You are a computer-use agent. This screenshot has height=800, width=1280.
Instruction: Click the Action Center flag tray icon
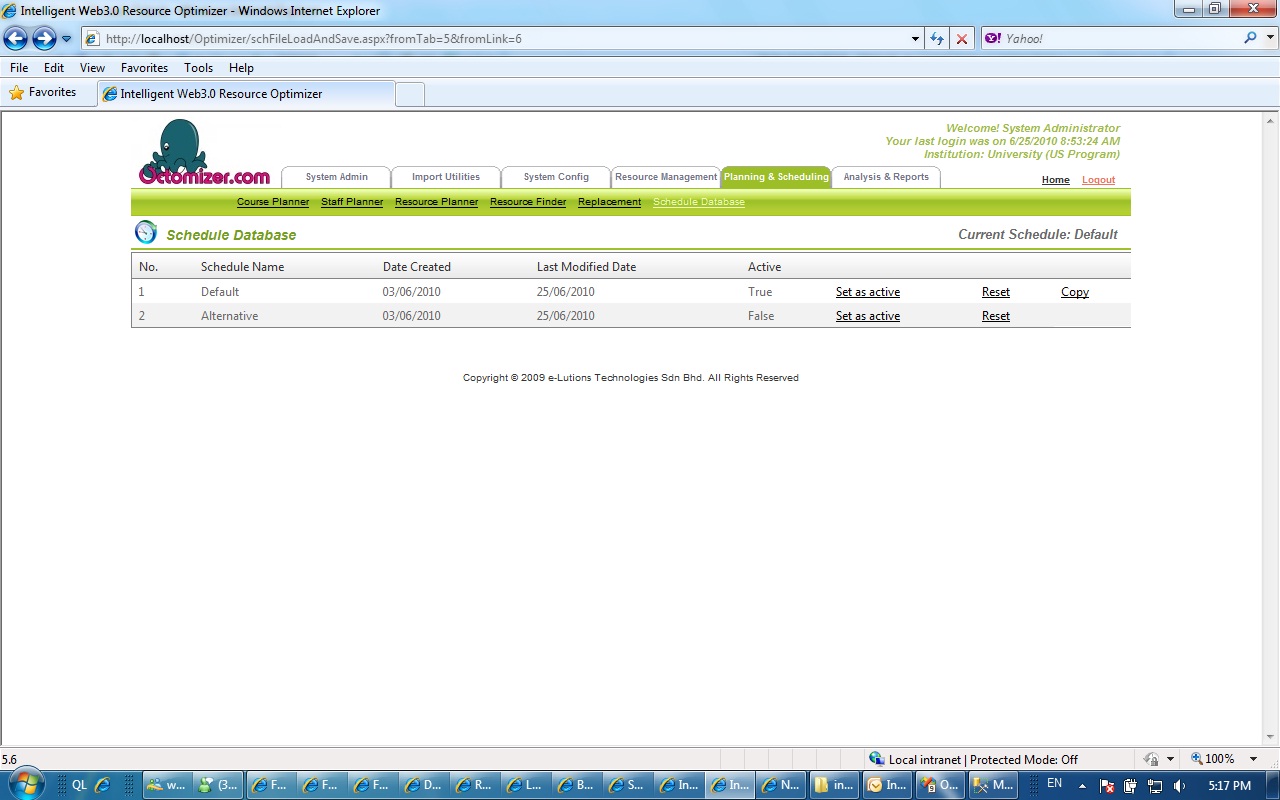[x=1107, y=786]
